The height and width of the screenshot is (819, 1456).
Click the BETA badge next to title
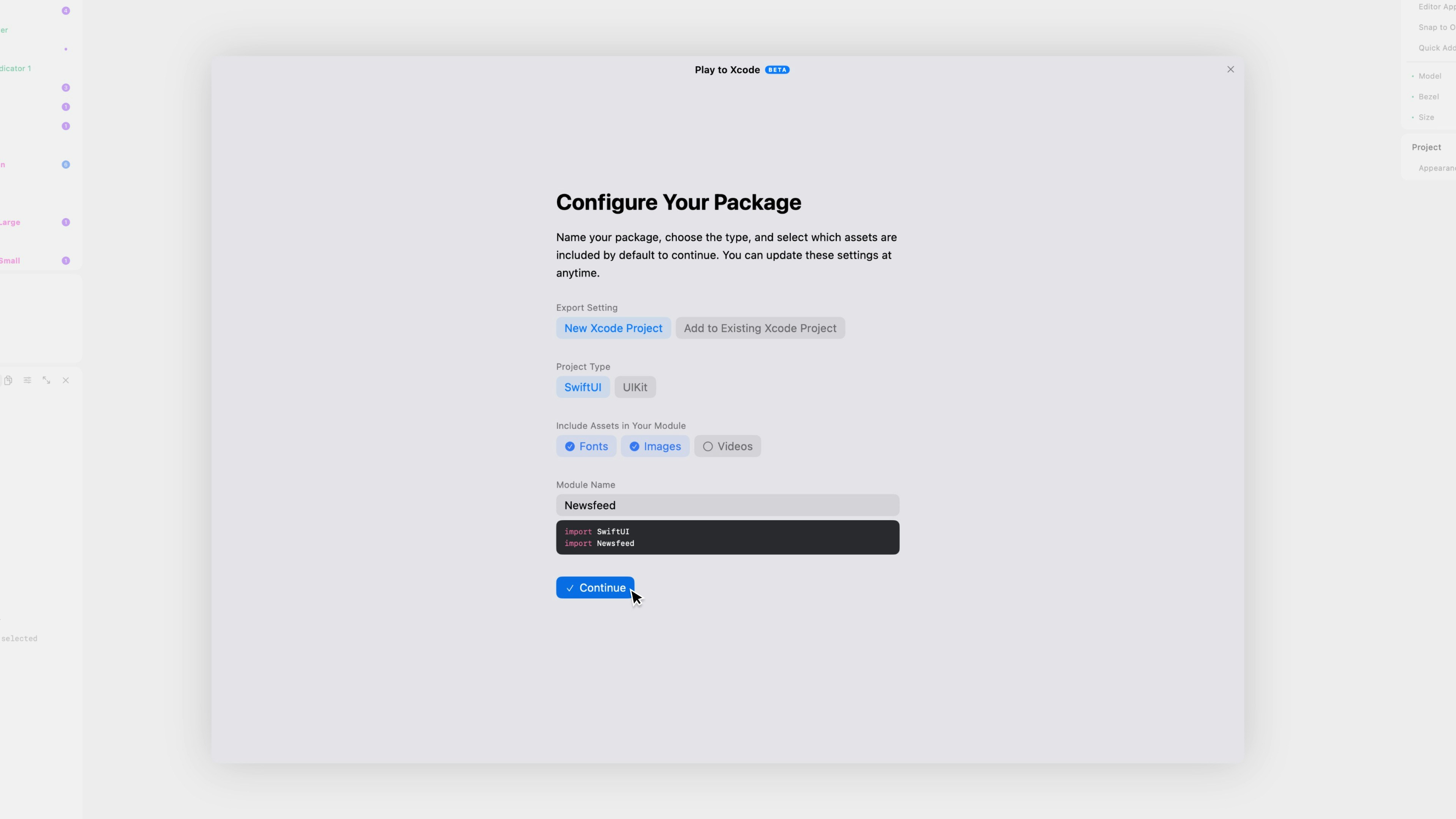point(777,70)
